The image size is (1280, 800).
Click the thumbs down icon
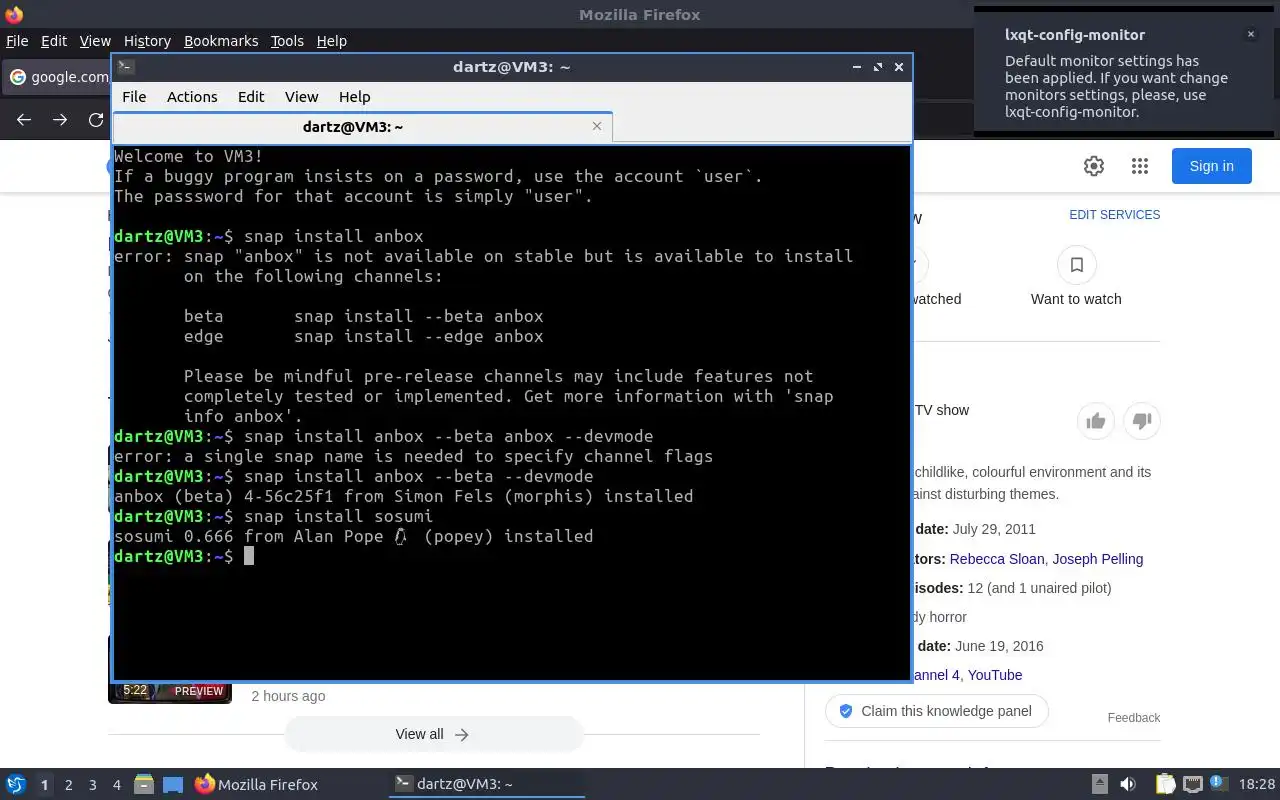[1142, 421]
